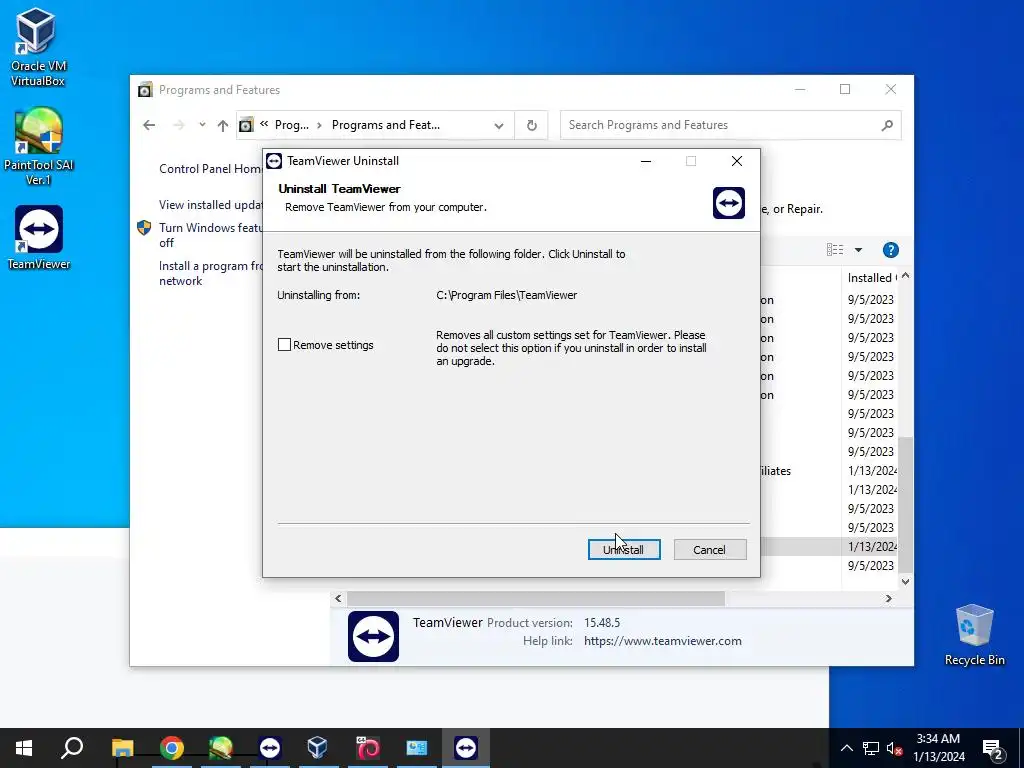Open Install a program from the network
The width and height of the screenshot is (1024, 768).
coord(211,273)
